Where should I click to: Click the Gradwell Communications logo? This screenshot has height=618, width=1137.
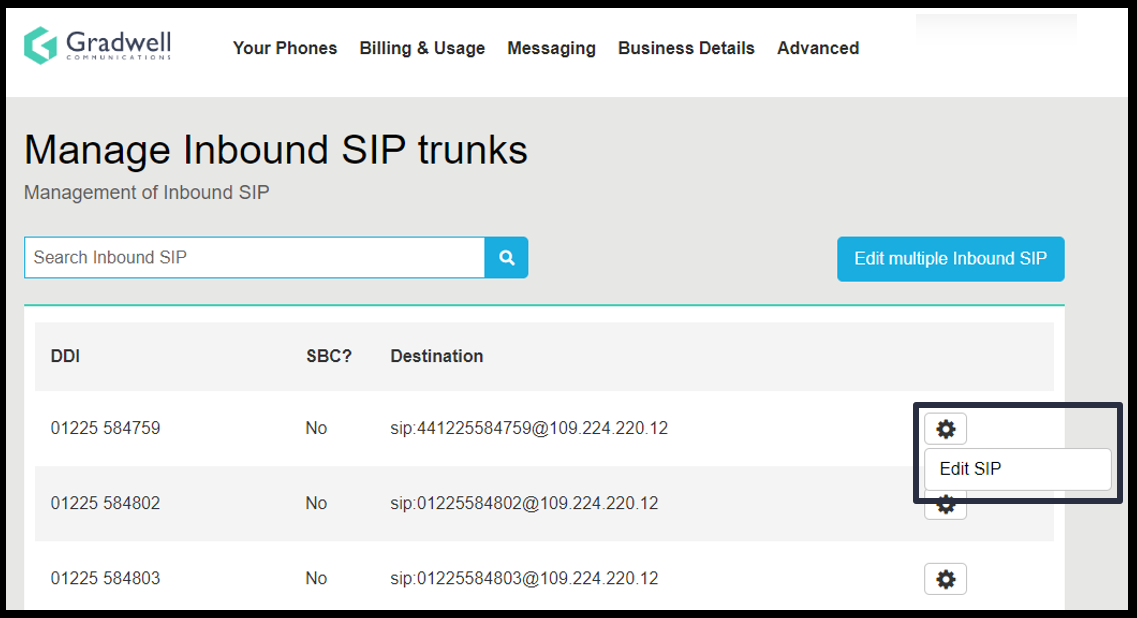click(97, 46)
